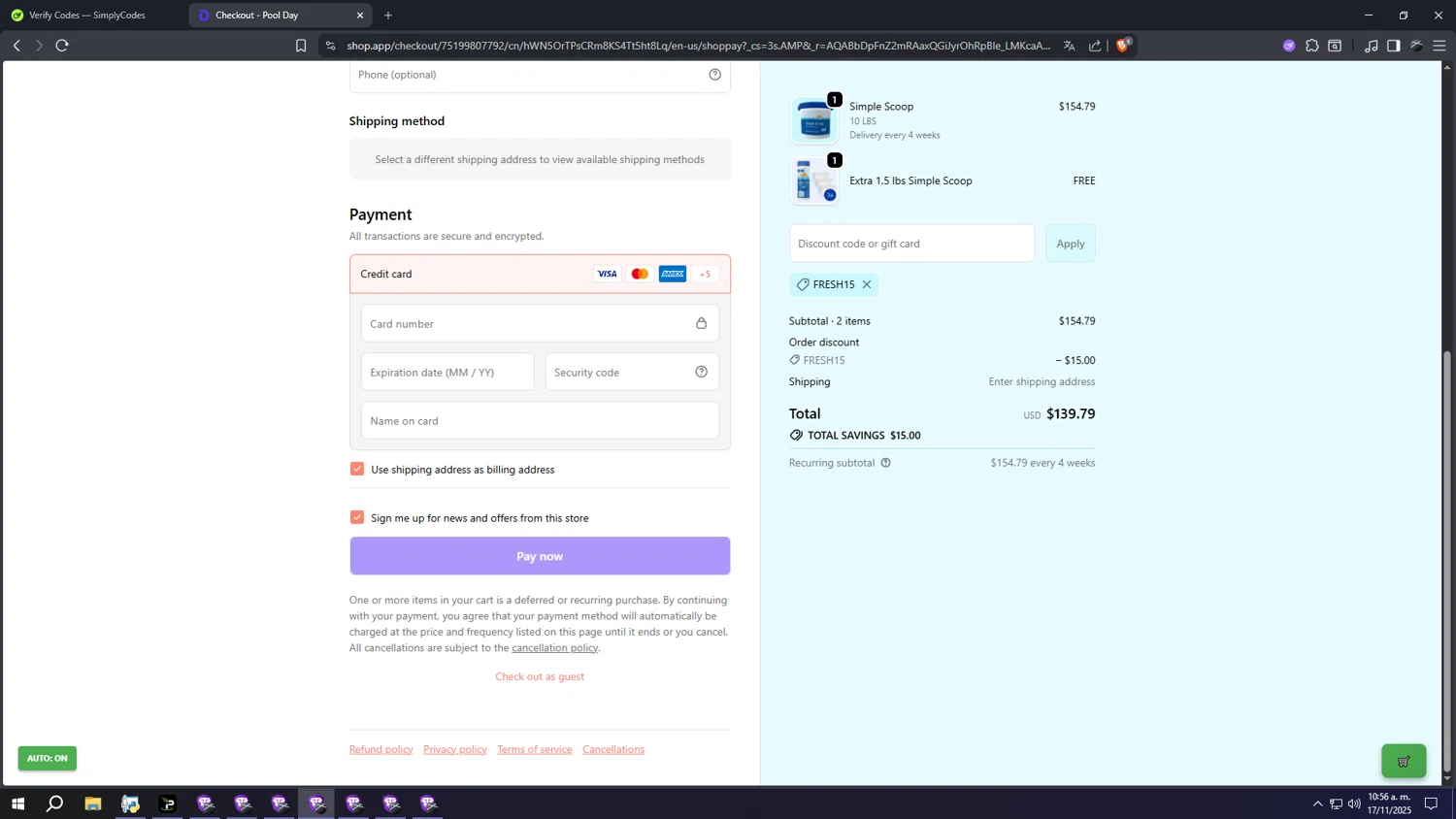This screenshot has width=1456, height=819.
Task: Click the Extra 1.5 lbs Simple Scoop thumbnail
Action: click(x=814, y=180)
